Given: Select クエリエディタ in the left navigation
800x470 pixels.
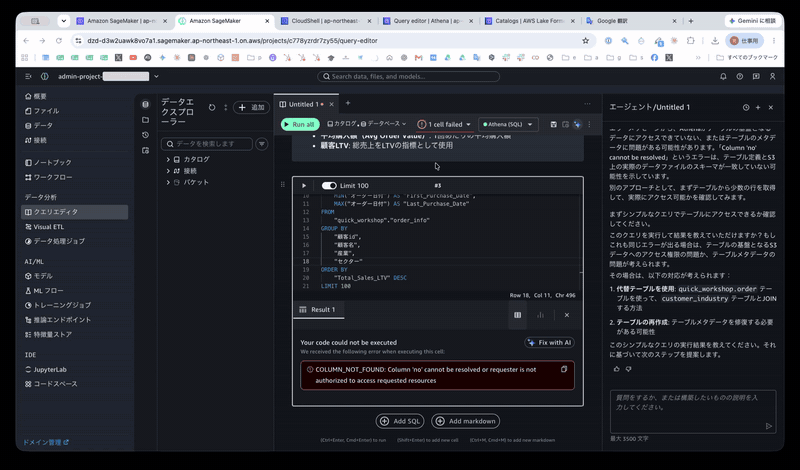Looking at the screenshot, I should pos(74,212).
